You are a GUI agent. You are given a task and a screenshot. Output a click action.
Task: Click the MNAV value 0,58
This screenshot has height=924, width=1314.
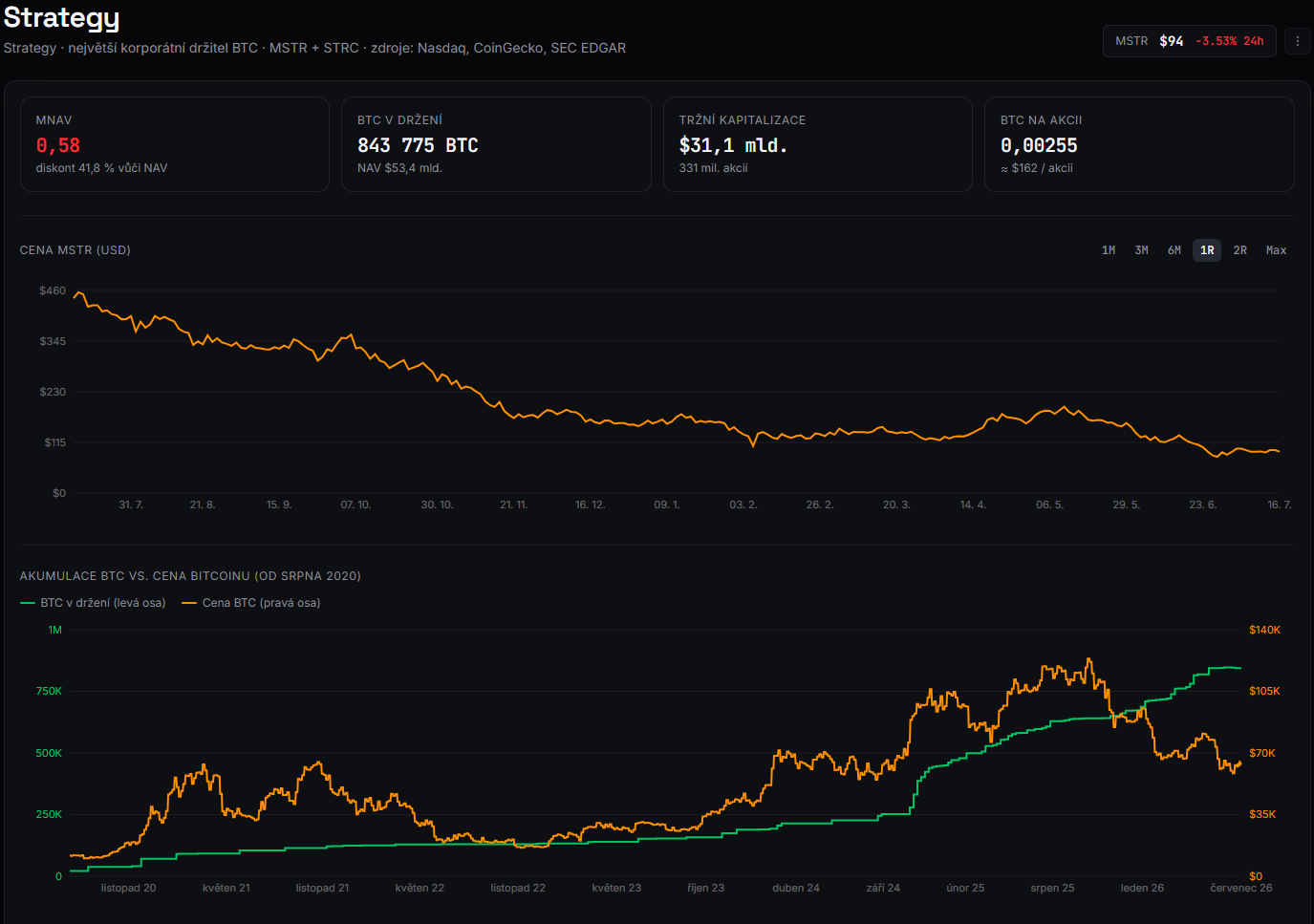[x=58, y=145]
